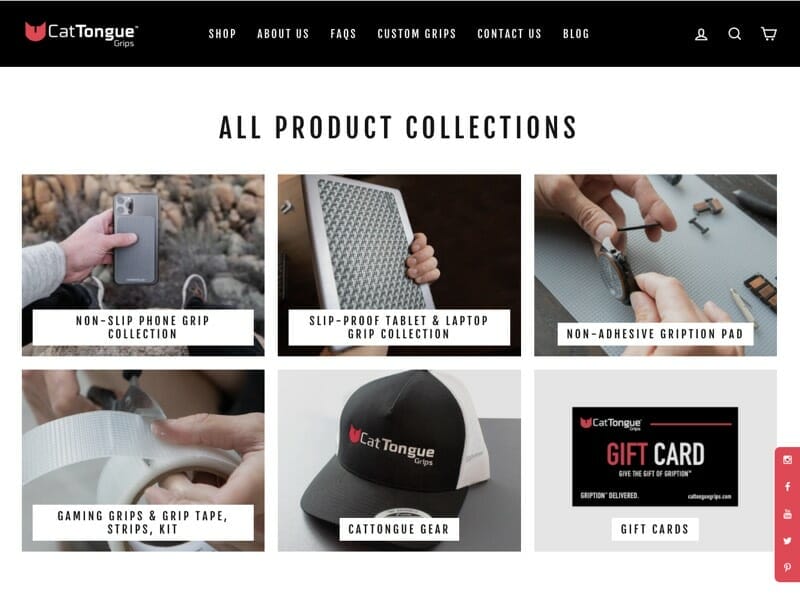Click the search magnifier icon
Screen dimensions: 800x601
tap(734, 34)
